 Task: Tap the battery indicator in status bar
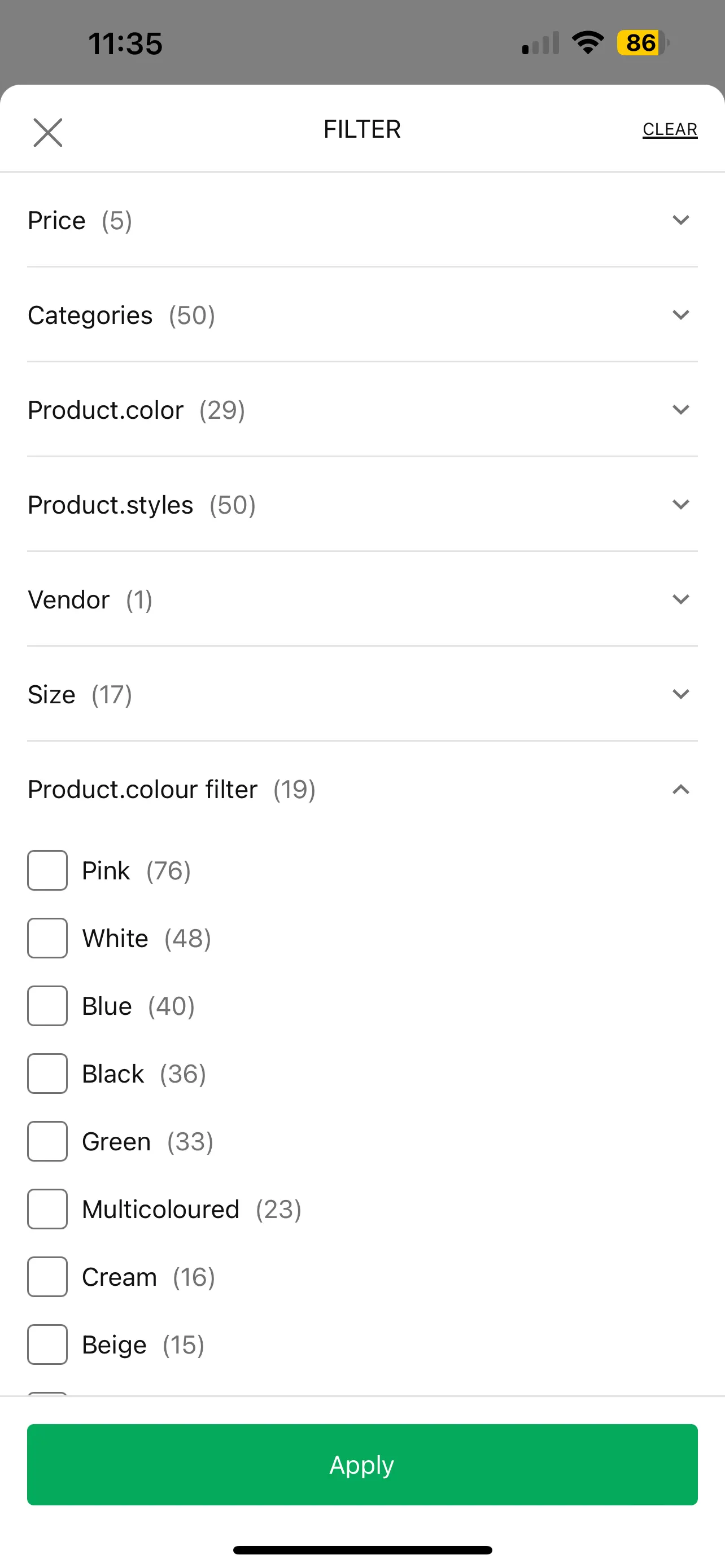643,42
